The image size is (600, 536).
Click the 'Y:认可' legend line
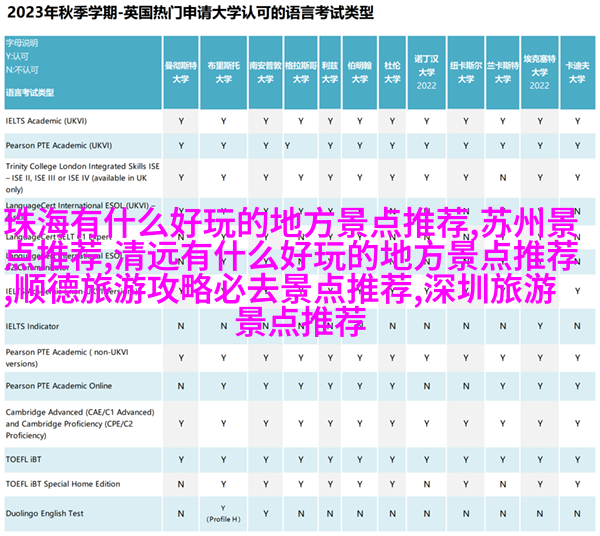pos(17,57)
